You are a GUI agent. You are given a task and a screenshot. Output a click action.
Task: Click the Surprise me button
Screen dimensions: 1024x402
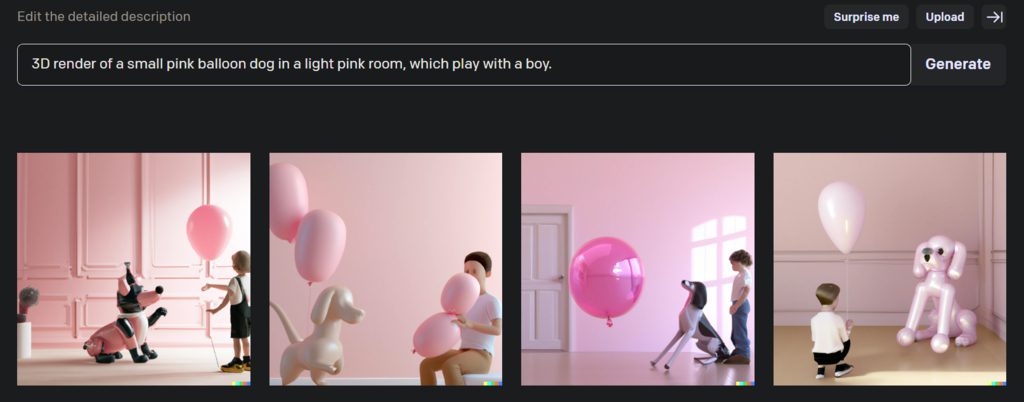click(x=866, y=17)
